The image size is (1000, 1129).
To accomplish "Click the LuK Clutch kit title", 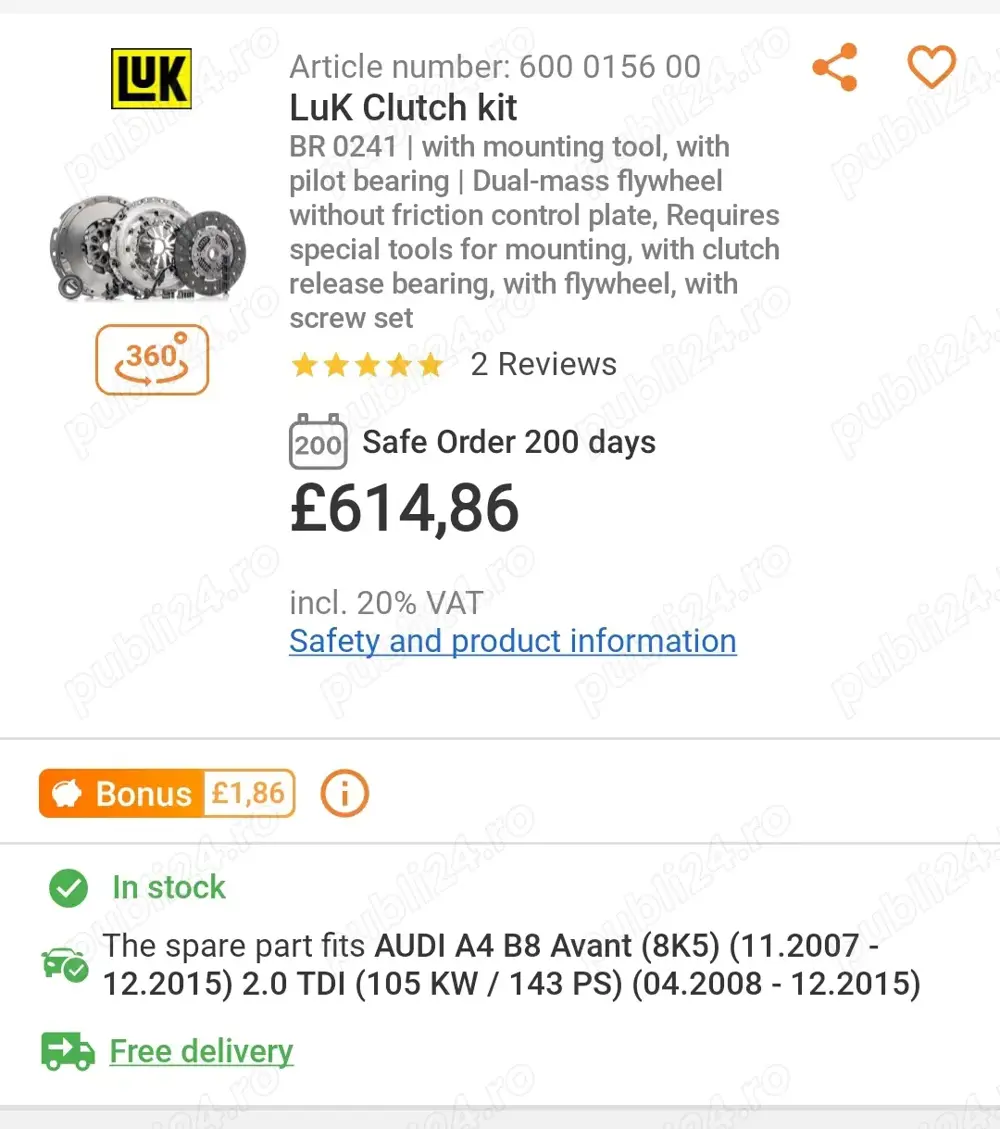I will (x=403, y=107).
